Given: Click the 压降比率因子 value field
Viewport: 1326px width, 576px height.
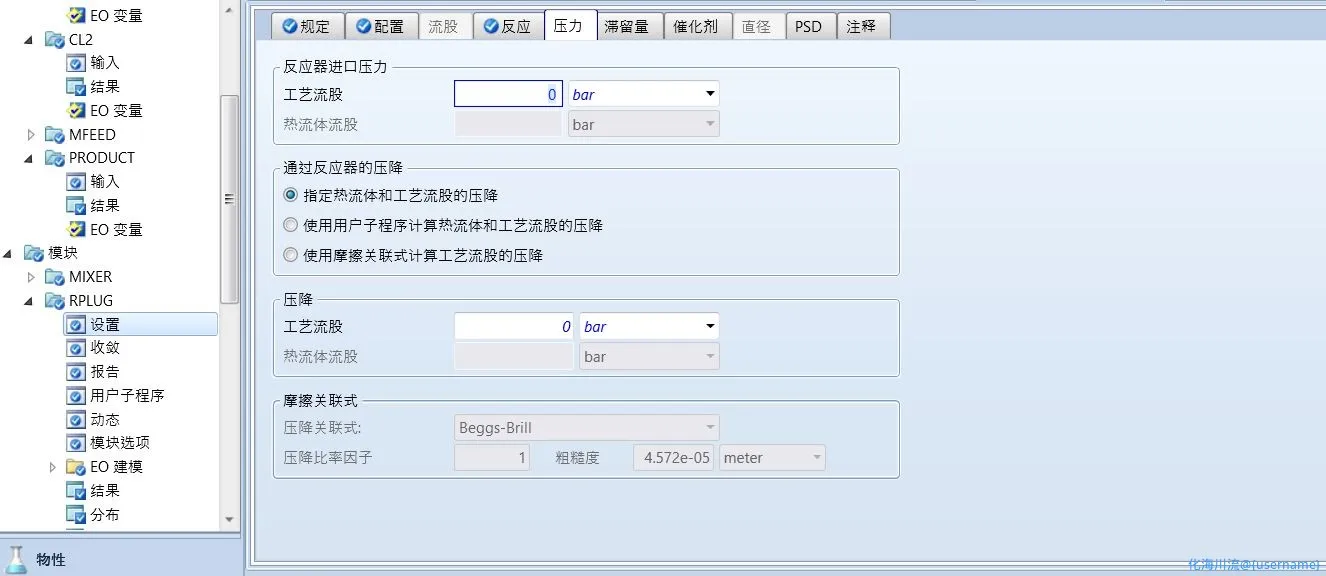Looking at the screenshot, I should [493, 458].
